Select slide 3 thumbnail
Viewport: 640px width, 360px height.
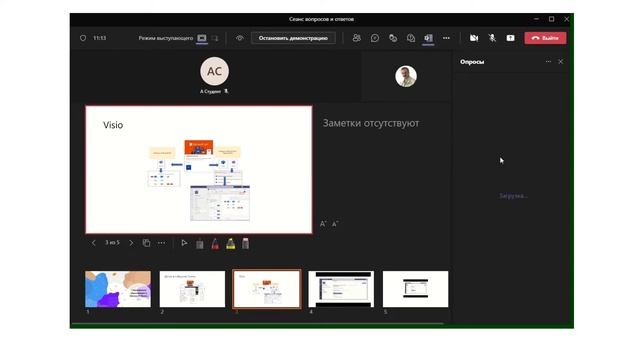[x=267, y=289]
